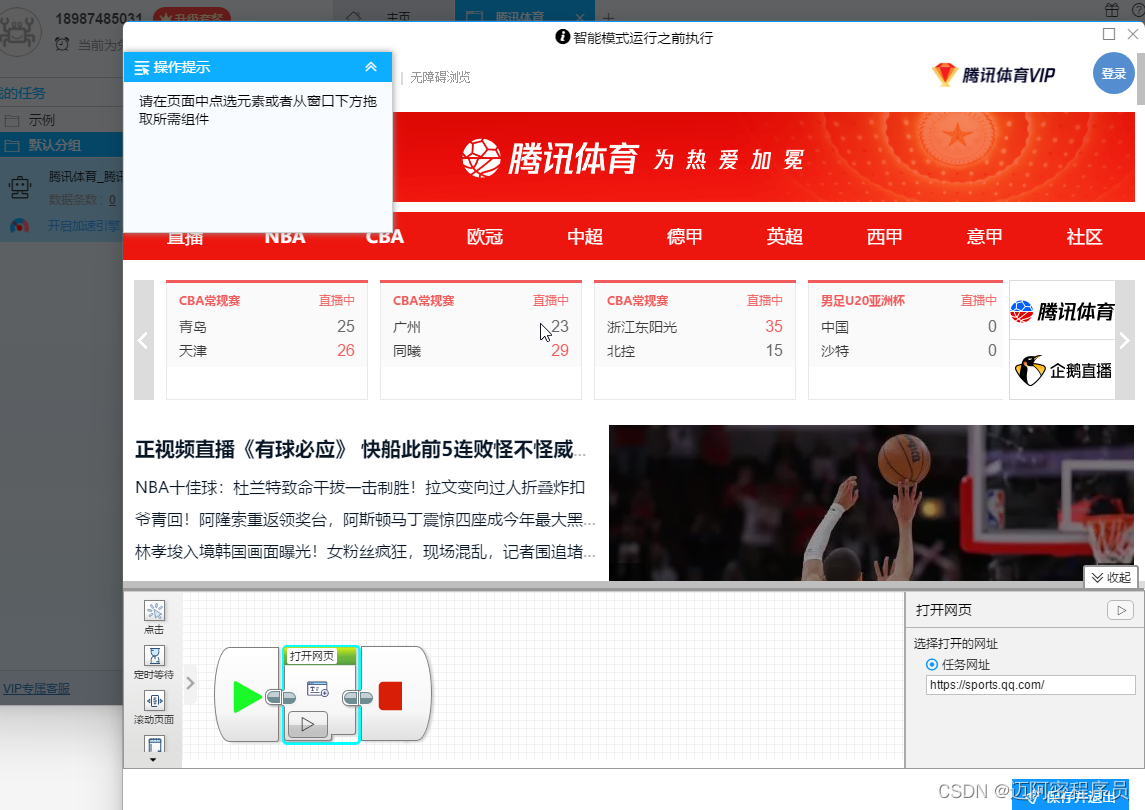This screenshot has width=1145, height=810.
Task: Open the 直播 navigation tab
Action: tap(185, 237)
